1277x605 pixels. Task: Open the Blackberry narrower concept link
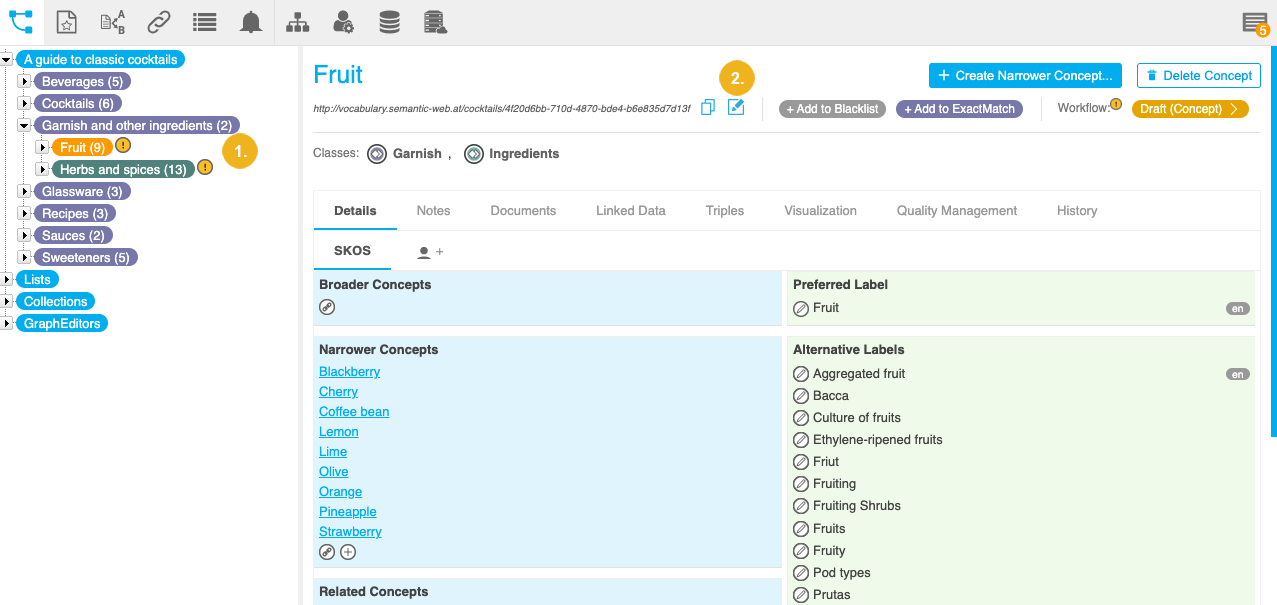[349, 372]
